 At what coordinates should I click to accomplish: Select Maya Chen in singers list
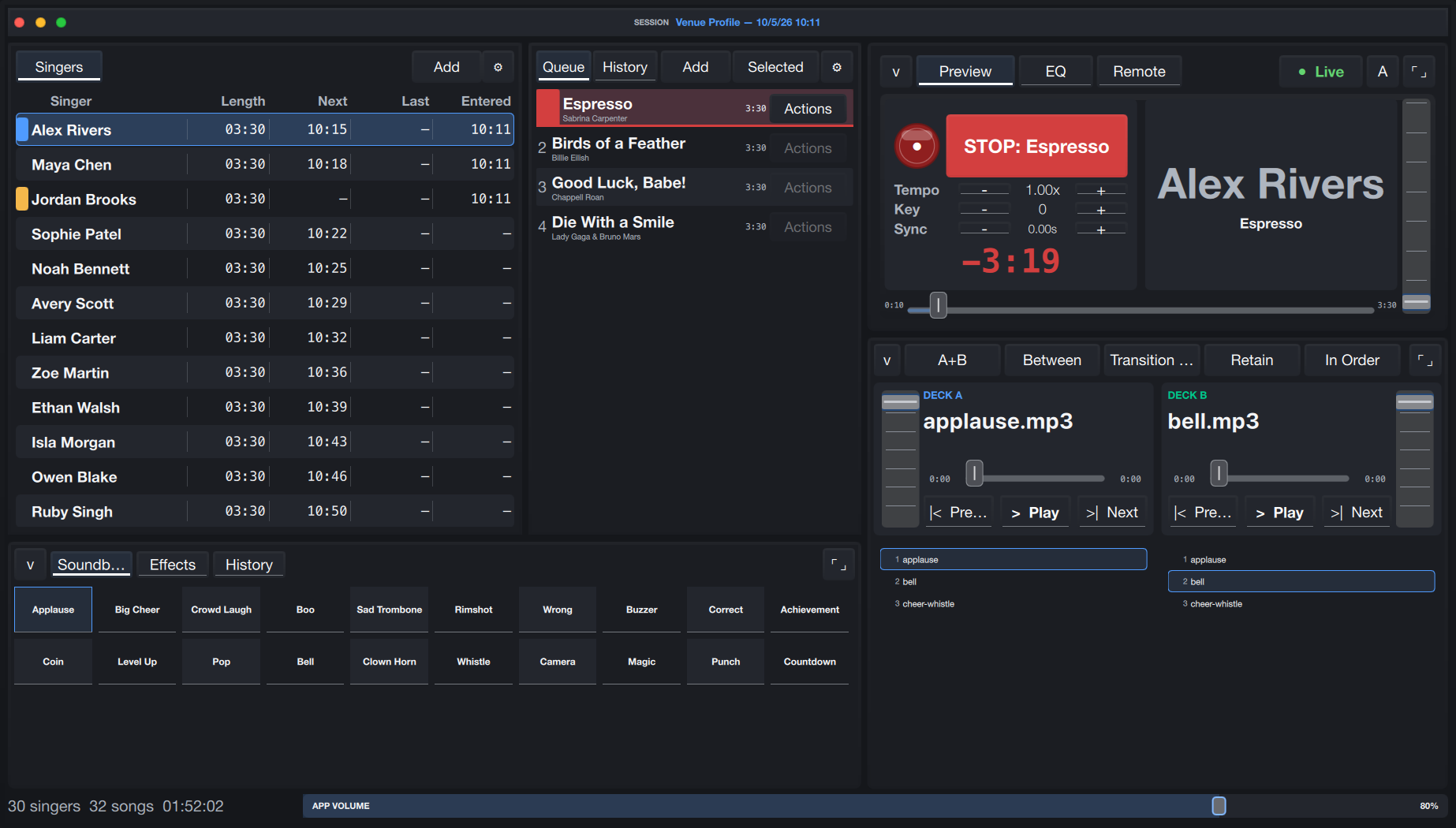pyautogui.click(x=265, y=165)
